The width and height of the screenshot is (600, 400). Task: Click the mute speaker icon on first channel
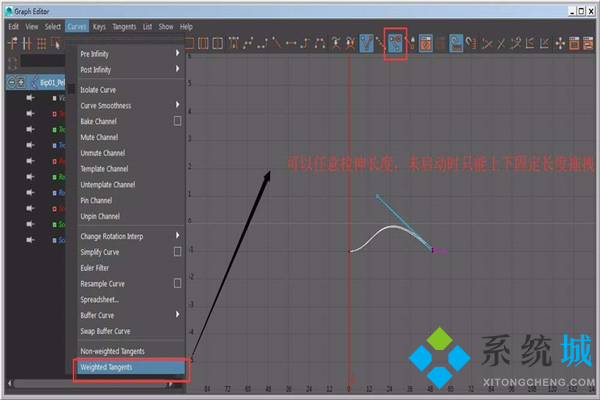coord(29,98)
